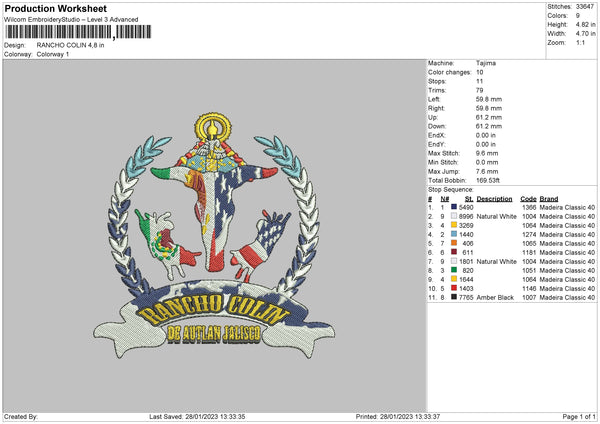The width and height of the screenshot is (600, 424).
Task: Choose the dark red swatch beside 611 stitches
Action: (x=454, y=252)
